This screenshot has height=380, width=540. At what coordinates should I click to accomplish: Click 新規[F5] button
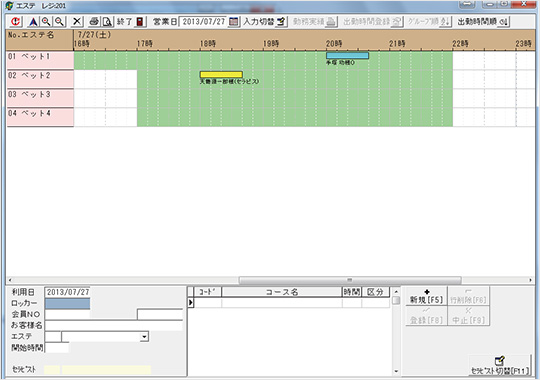click(x=426, y=296)
